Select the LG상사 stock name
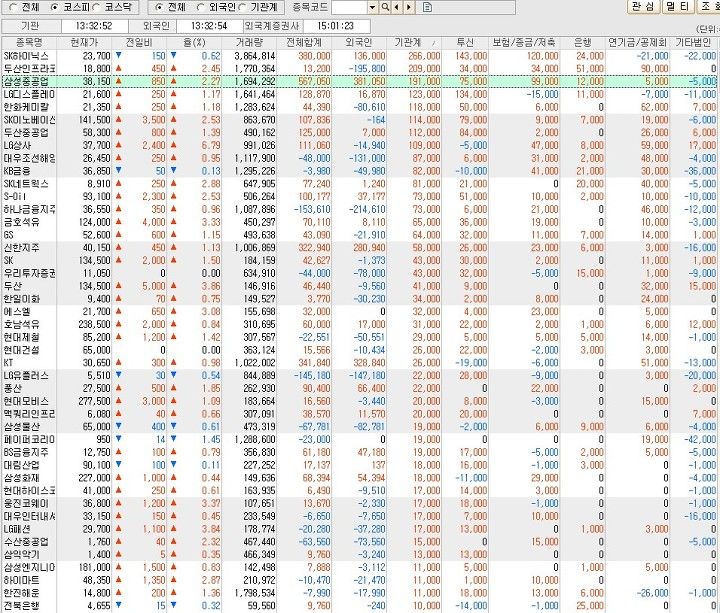 pos(17,146)
